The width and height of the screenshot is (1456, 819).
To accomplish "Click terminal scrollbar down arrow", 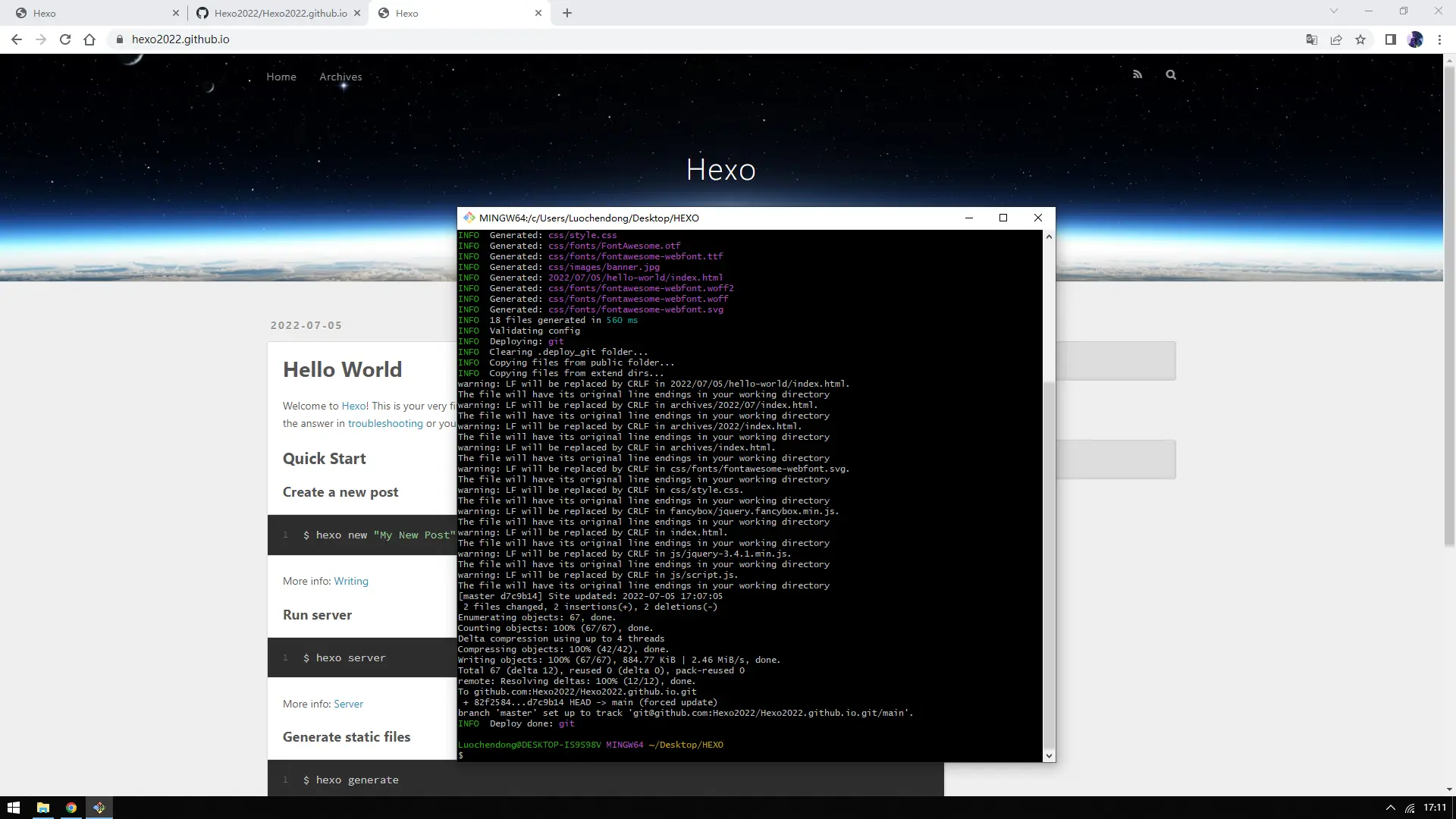I will 1049,755.
